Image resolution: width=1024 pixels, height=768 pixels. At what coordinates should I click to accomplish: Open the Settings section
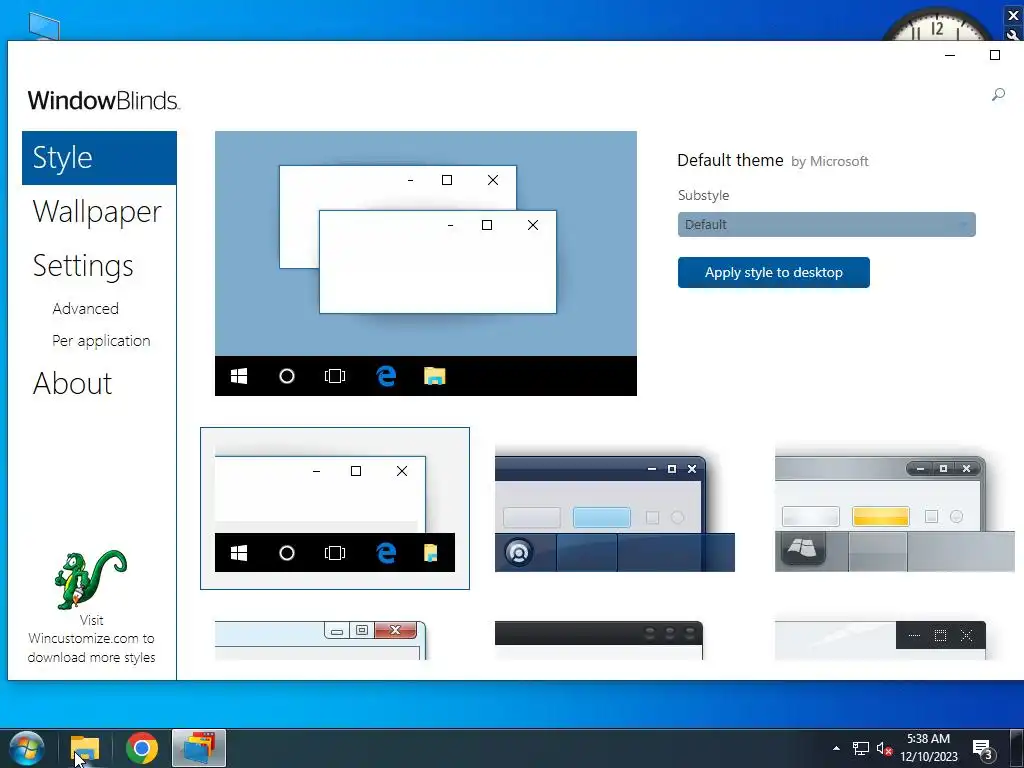[83, 266]
